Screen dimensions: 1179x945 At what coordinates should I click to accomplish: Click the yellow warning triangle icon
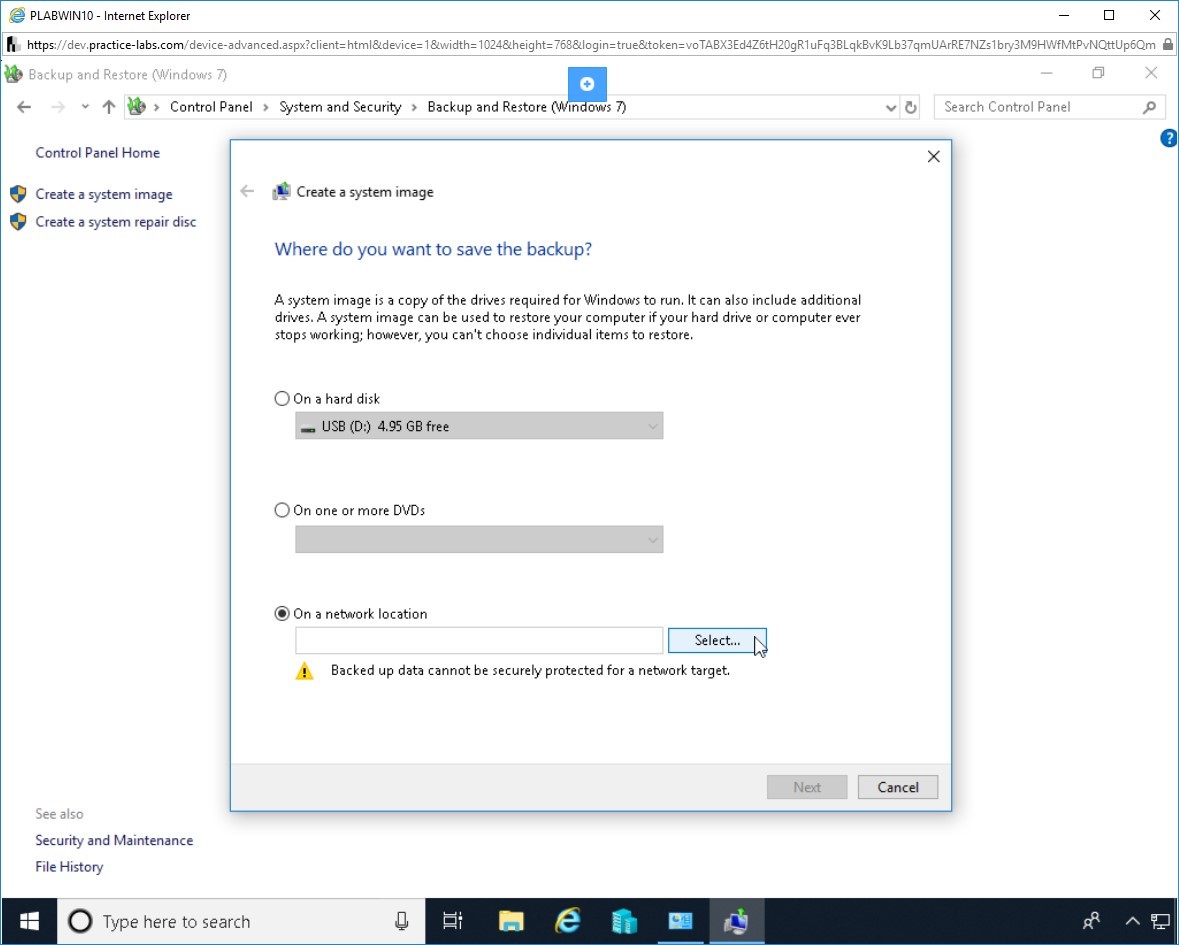pos(305,671)
